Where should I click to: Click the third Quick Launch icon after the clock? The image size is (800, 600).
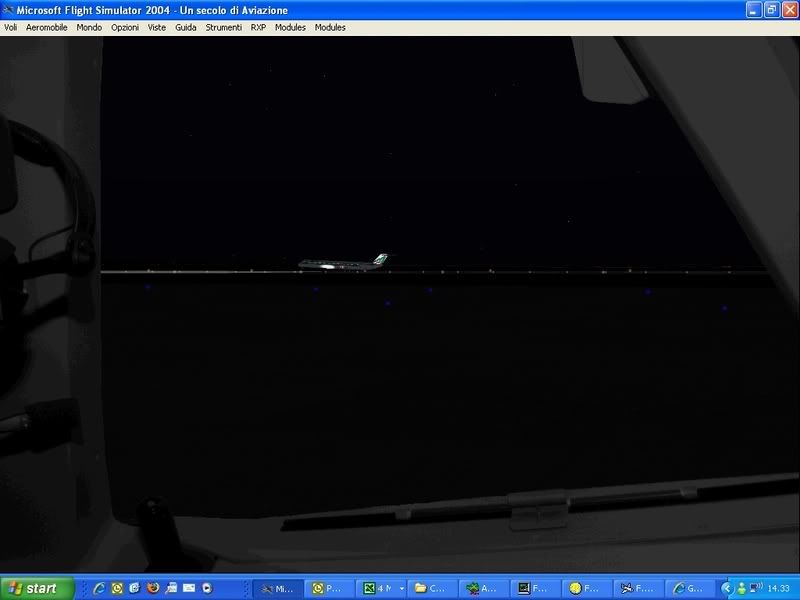click(171, 588)
